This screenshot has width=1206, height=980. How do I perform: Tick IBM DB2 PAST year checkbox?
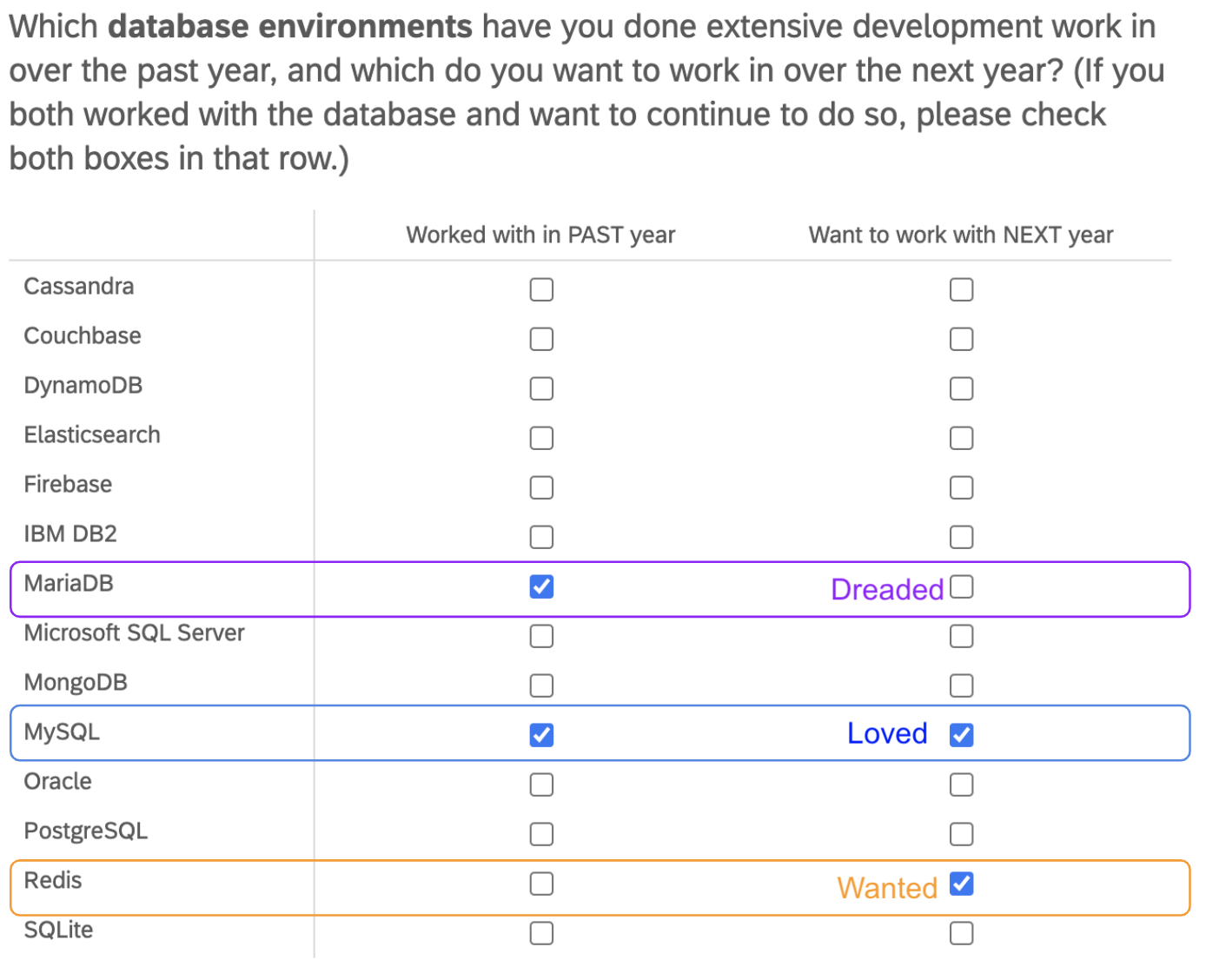click(541, 537)
